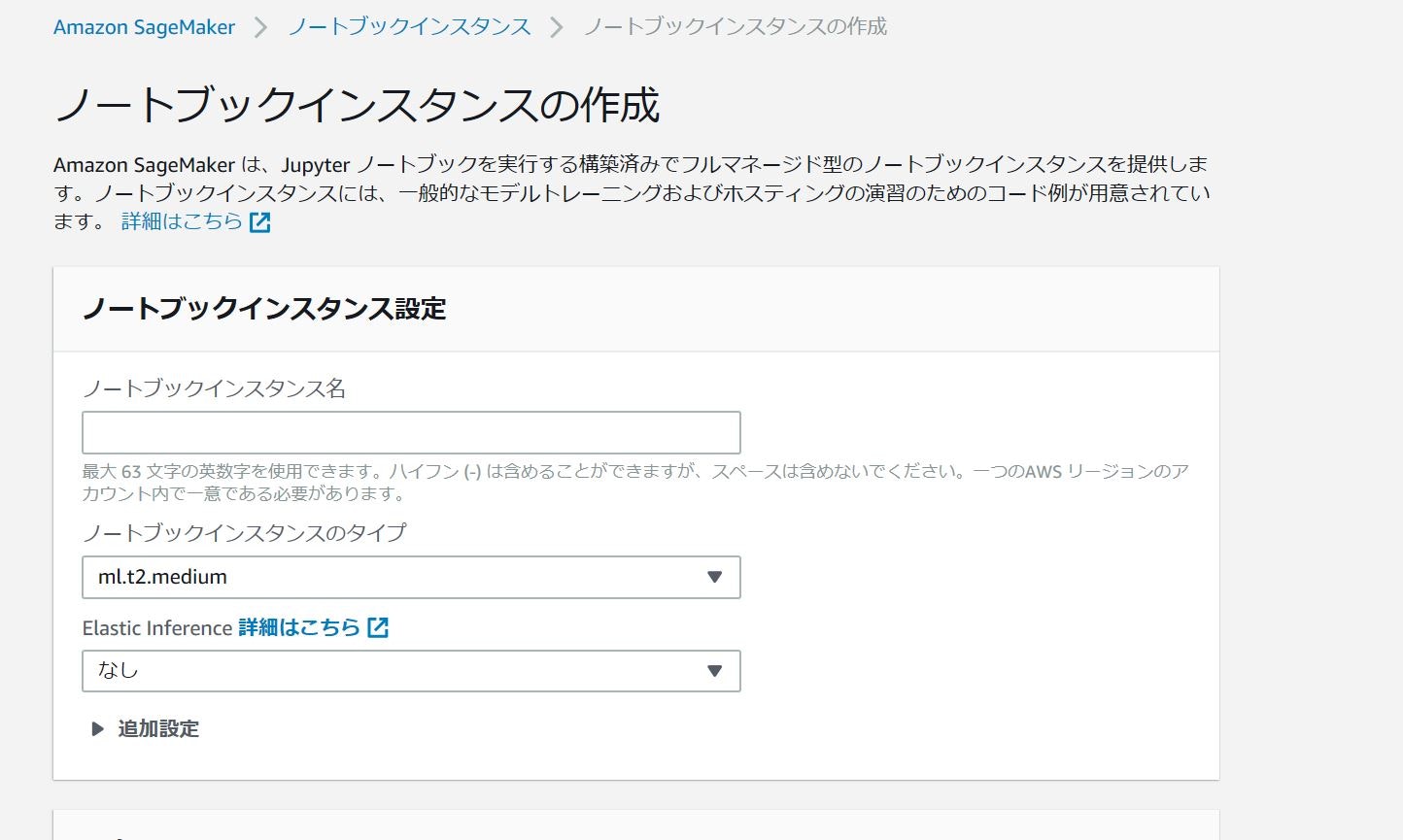The height and width of the screenshot is (840, 1403).
Task: Click the ノートブックインスタンス名 field label
Action: (214, 388)
